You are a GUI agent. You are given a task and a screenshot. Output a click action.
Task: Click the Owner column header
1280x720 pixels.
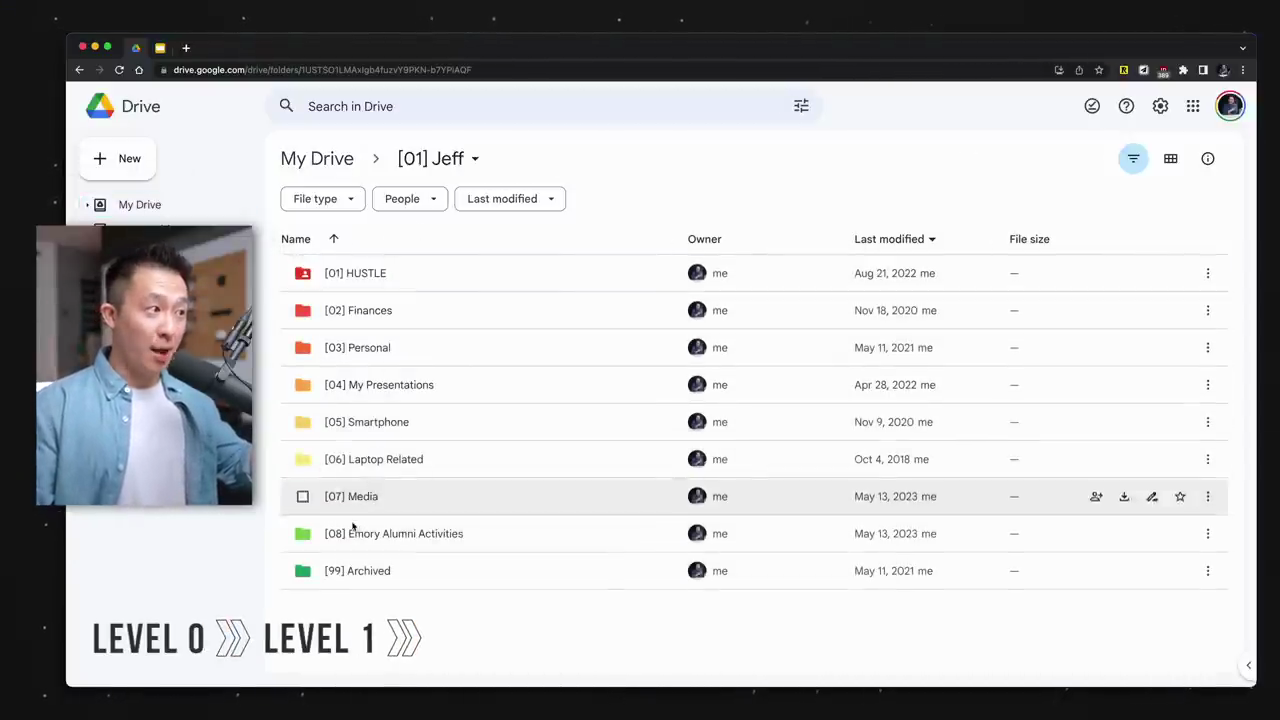(704, 239)
